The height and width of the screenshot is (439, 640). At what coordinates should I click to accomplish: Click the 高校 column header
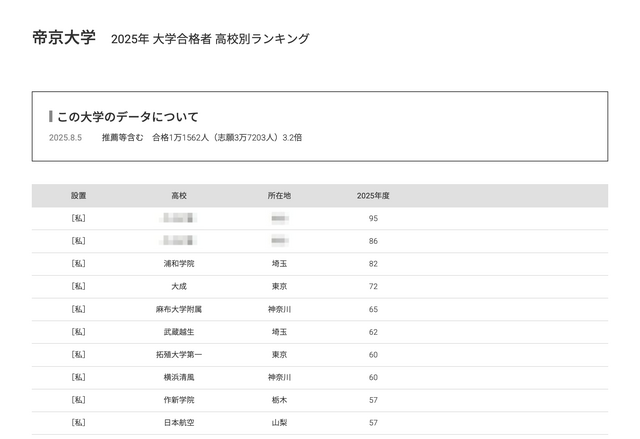(x=179, y=196)
